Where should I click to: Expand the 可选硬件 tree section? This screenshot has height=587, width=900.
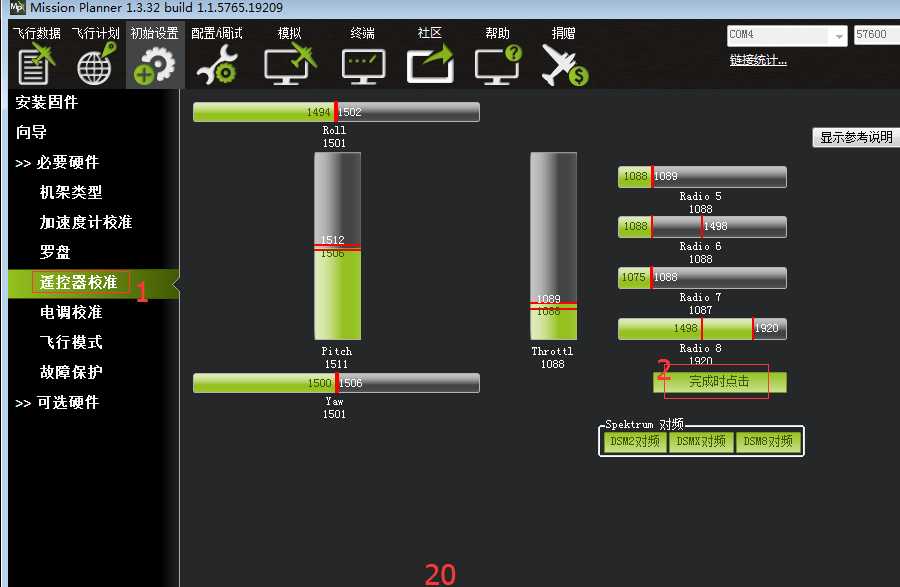click(x=57, y=402)
